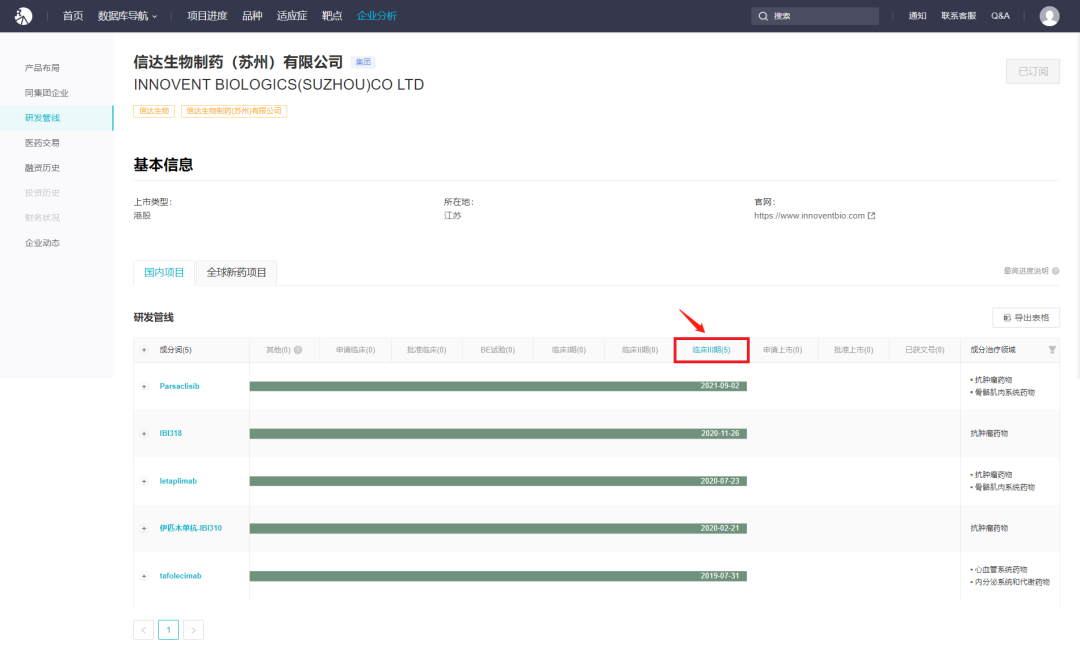Click the 已获文号(0) column header
This screenshot has height=663, width=1080.
pyautogui.click(x=924, y=350)
